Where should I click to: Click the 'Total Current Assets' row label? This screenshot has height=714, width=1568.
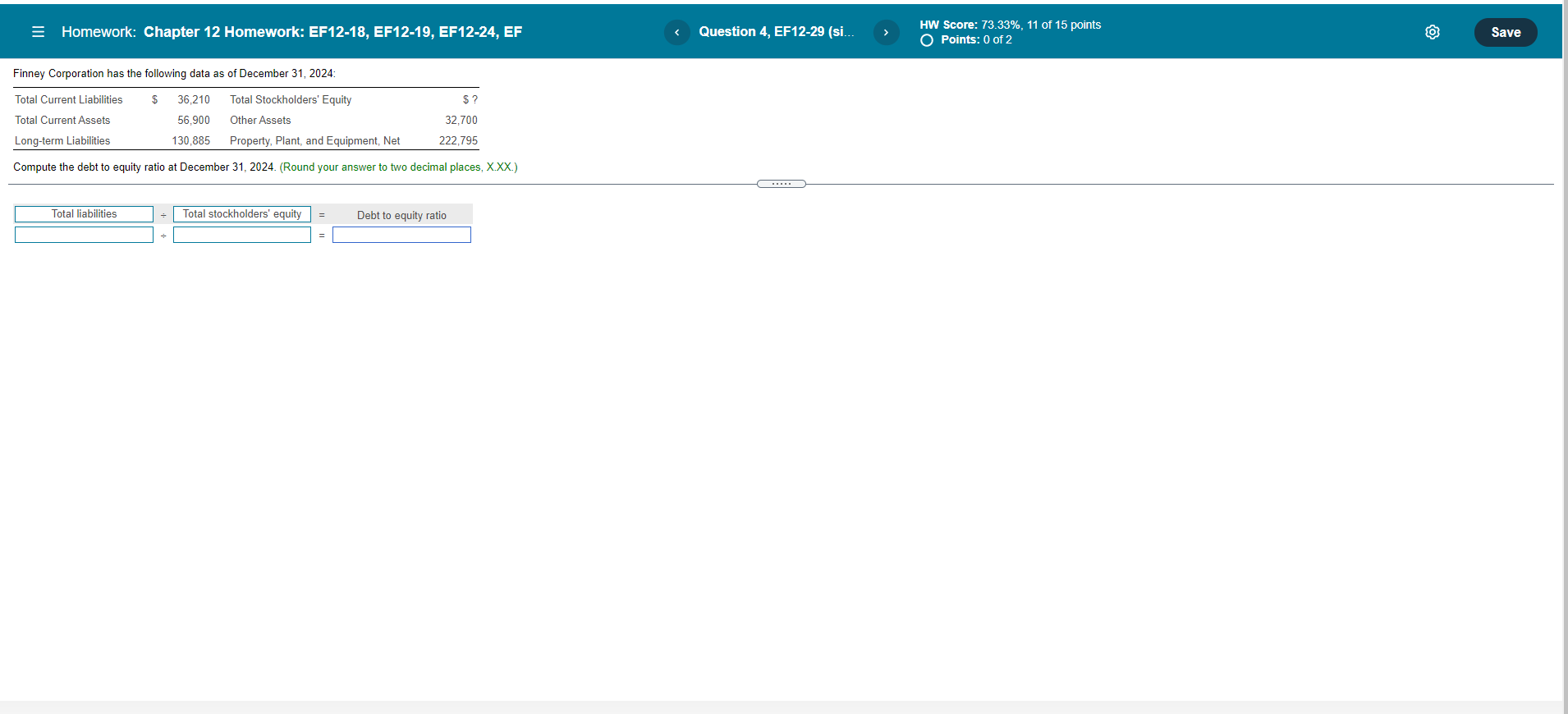62,120
